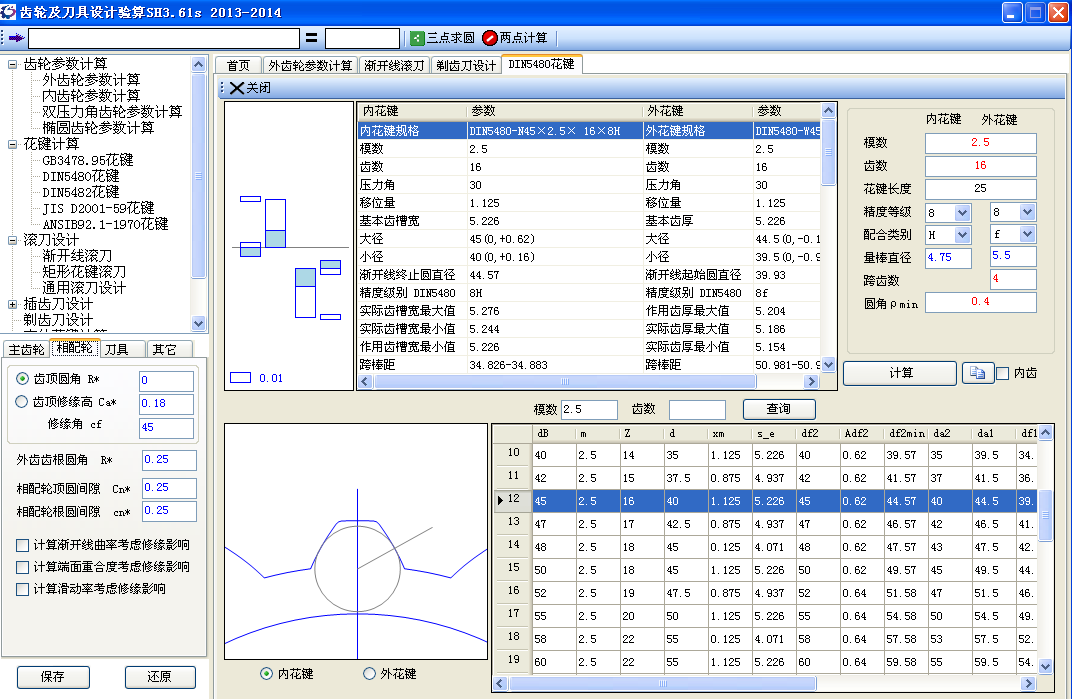This screenshot has height=700, width=1072.
Task: Open the 外花键 精度等级 dropdown
Action: 1027,213
